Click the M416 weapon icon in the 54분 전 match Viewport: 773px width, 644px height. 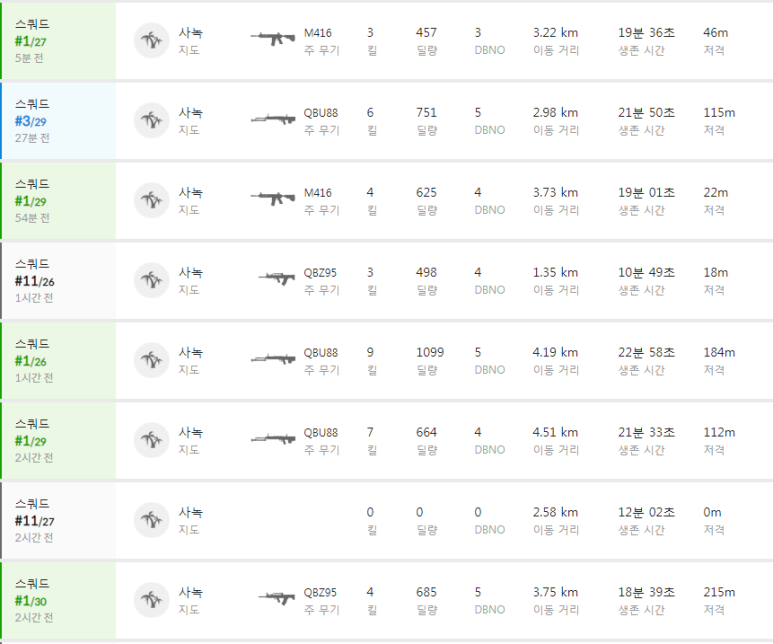click(273, 198)
